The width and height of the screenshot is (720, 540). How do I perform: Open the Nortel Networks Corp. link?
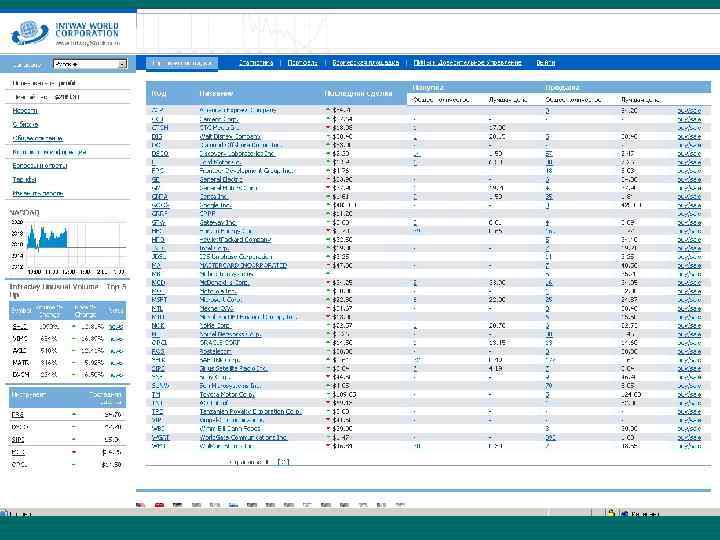[x=231, y=334]
